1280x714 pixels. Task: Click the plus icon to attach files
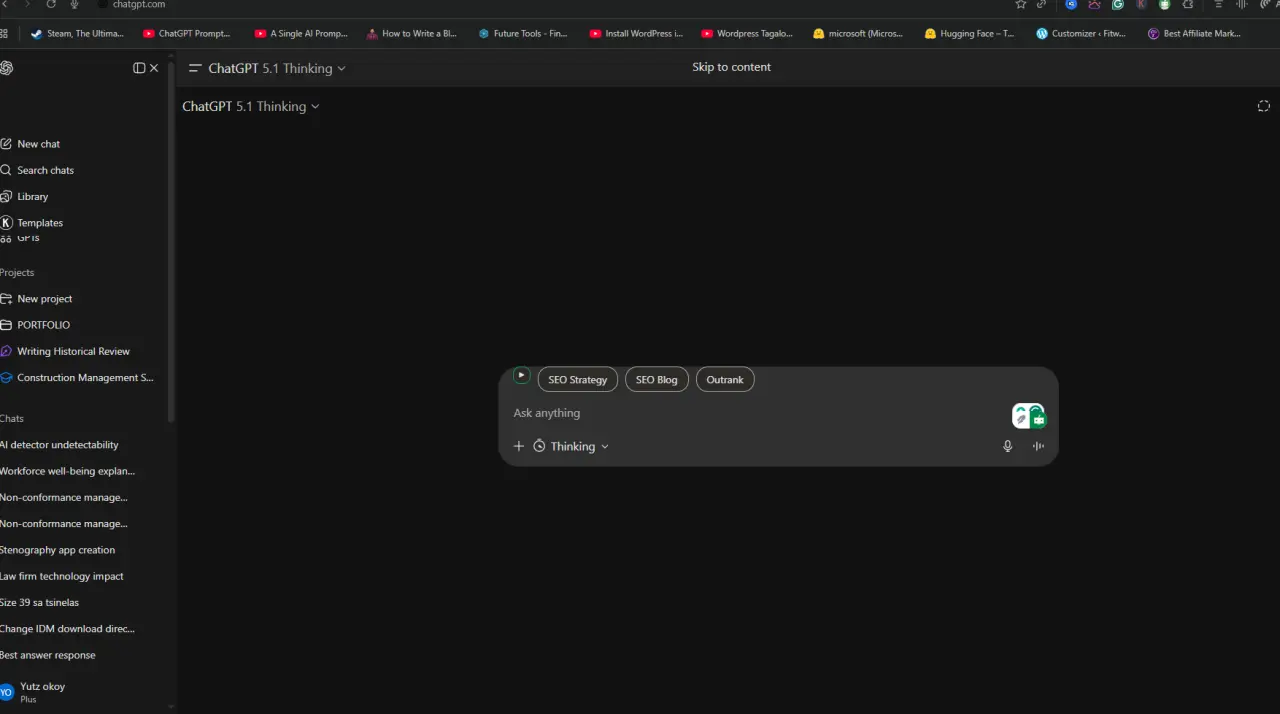click(x=519, y=446)
